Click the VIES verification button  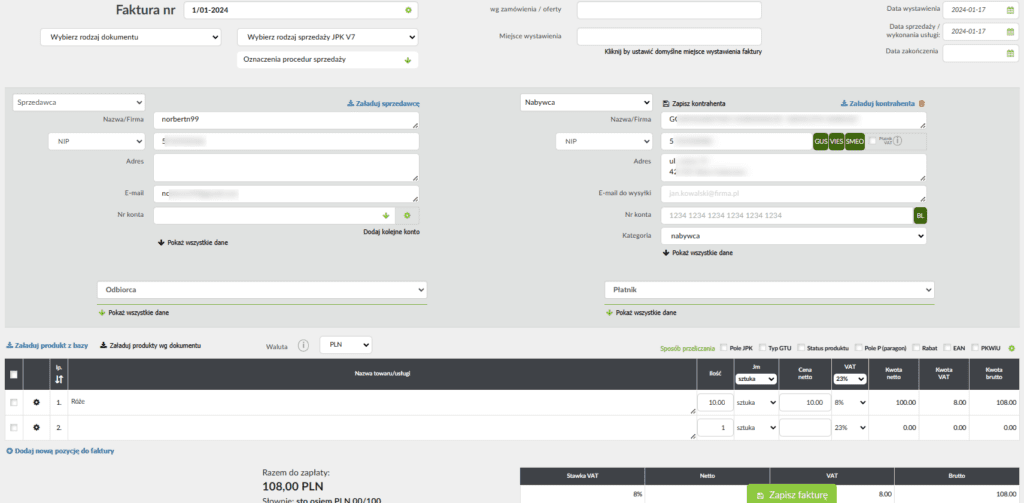point(837,142)
